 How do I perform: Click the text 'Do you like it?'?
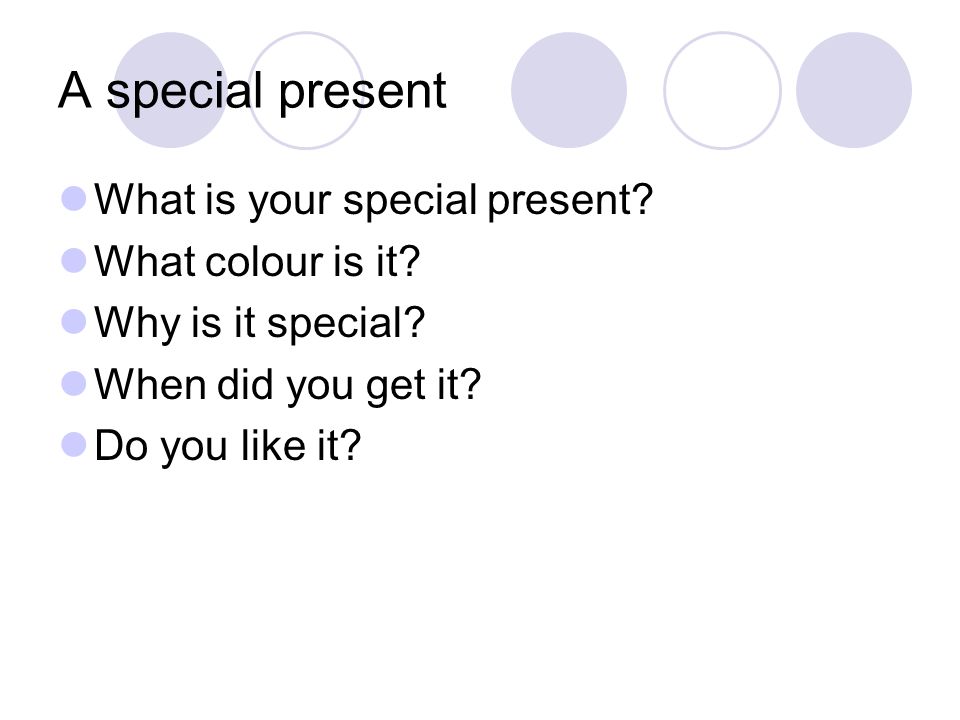coord(228,446)
